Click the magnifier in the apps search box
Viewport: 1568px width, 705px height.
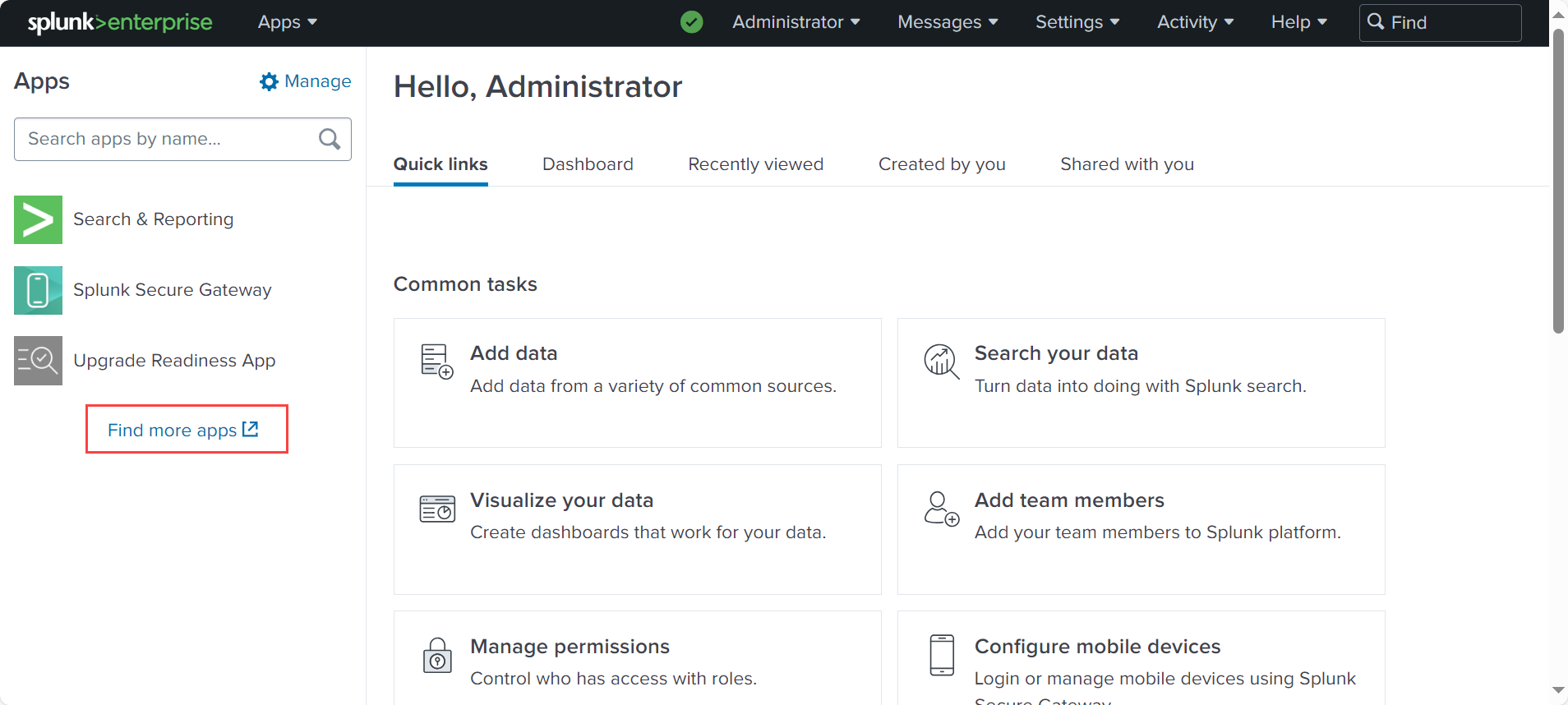(x=330, y=139)
